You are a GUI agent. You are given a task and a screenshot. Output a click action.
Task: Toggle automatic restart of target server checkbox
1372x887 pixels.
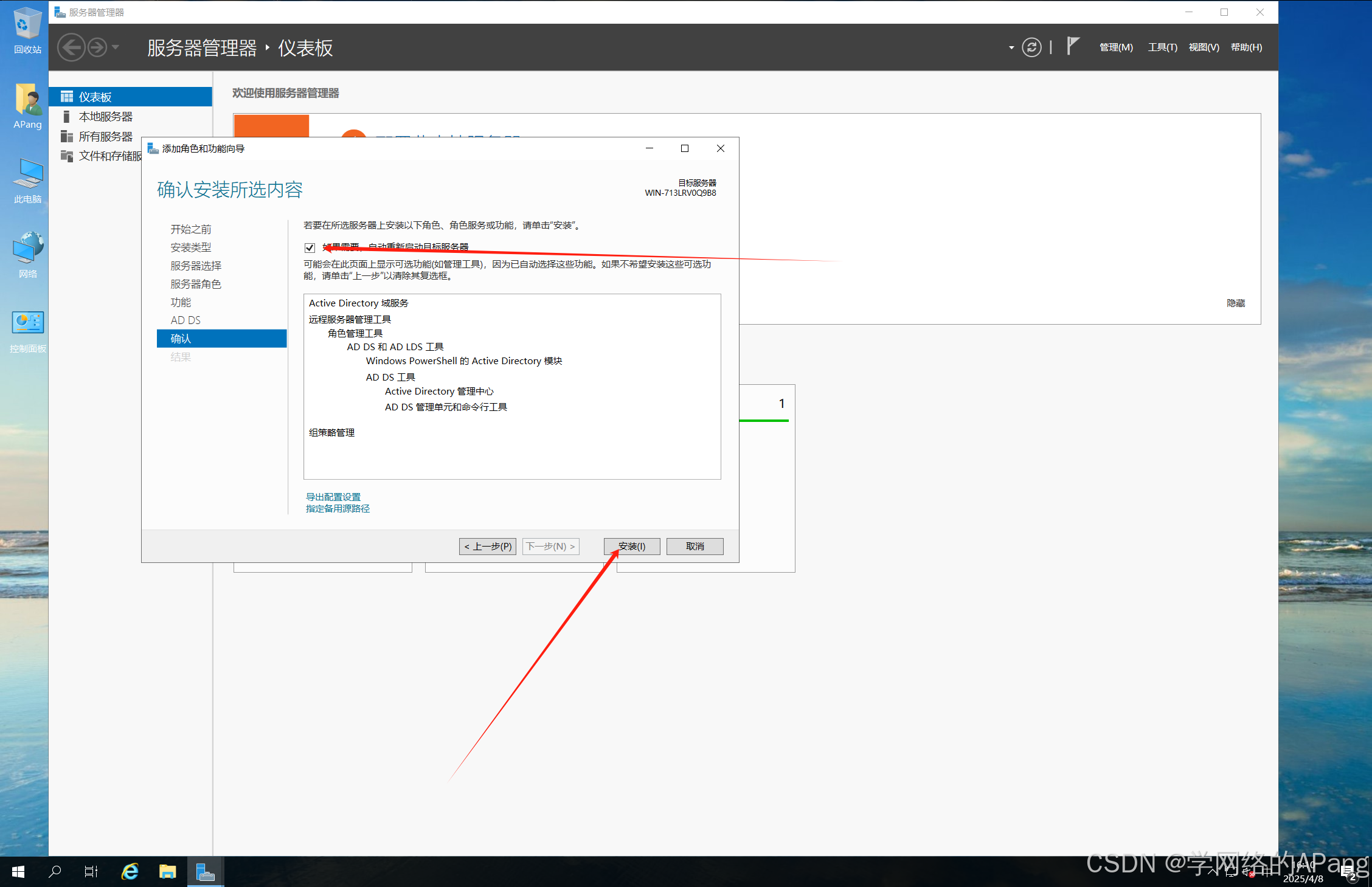point(310,247)
